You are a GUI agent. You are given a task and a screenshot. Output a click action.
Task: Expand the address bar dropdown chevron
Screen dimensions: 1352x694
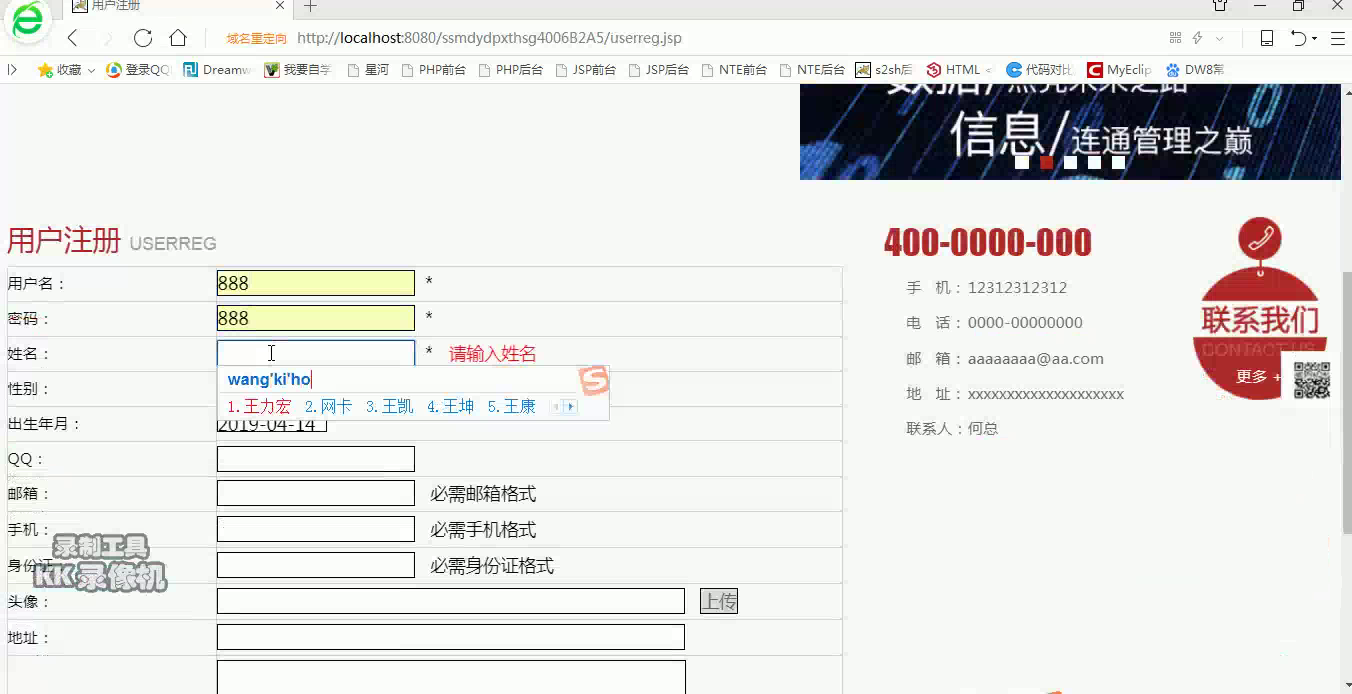pyautogui.click(x=1219, y=38)
